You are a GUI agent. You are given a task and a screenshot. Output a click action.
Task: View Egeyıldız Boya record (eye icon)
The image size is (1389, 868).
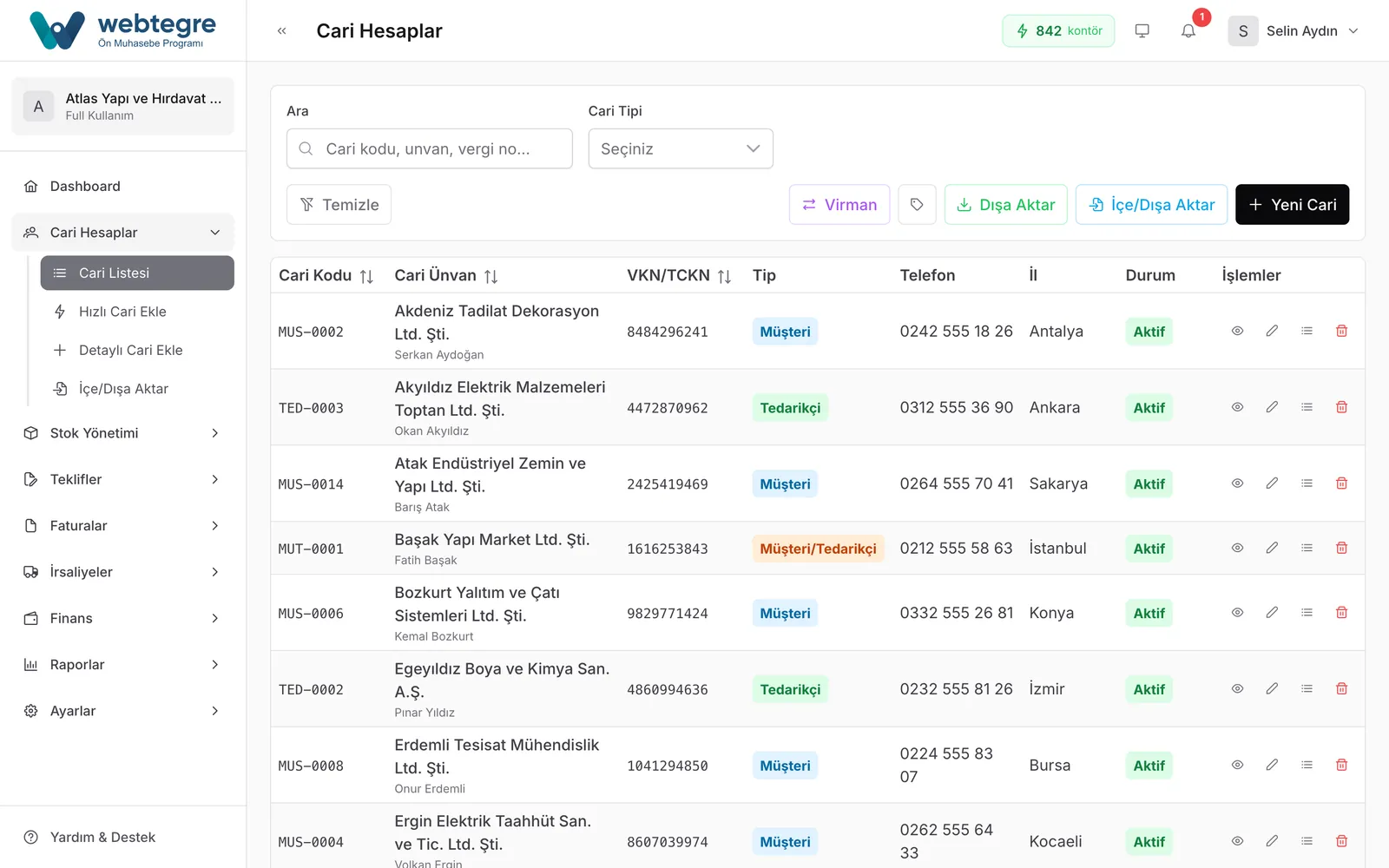(1237, 689)
